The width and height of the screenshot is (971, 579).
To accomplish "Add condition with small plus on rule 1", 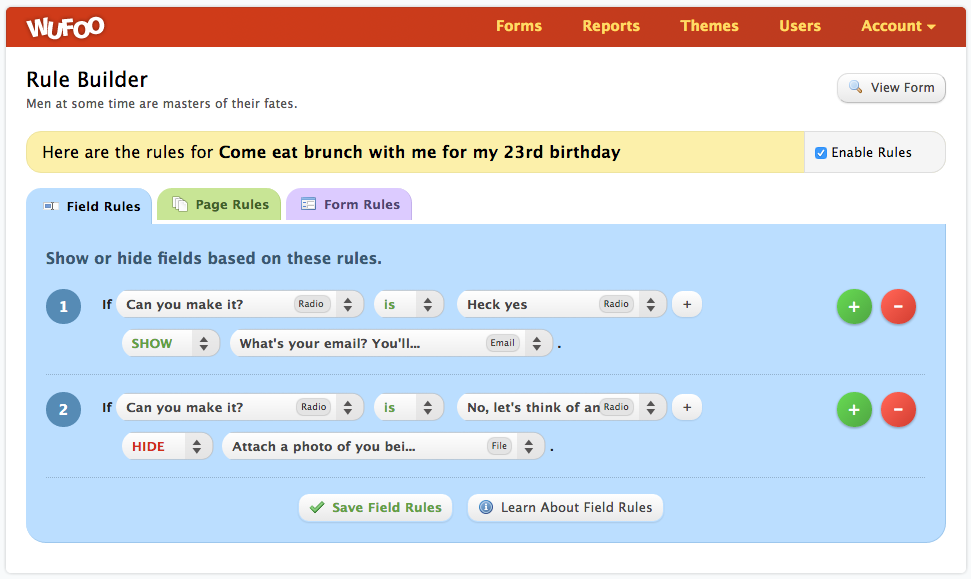I will tap(687, 304).
